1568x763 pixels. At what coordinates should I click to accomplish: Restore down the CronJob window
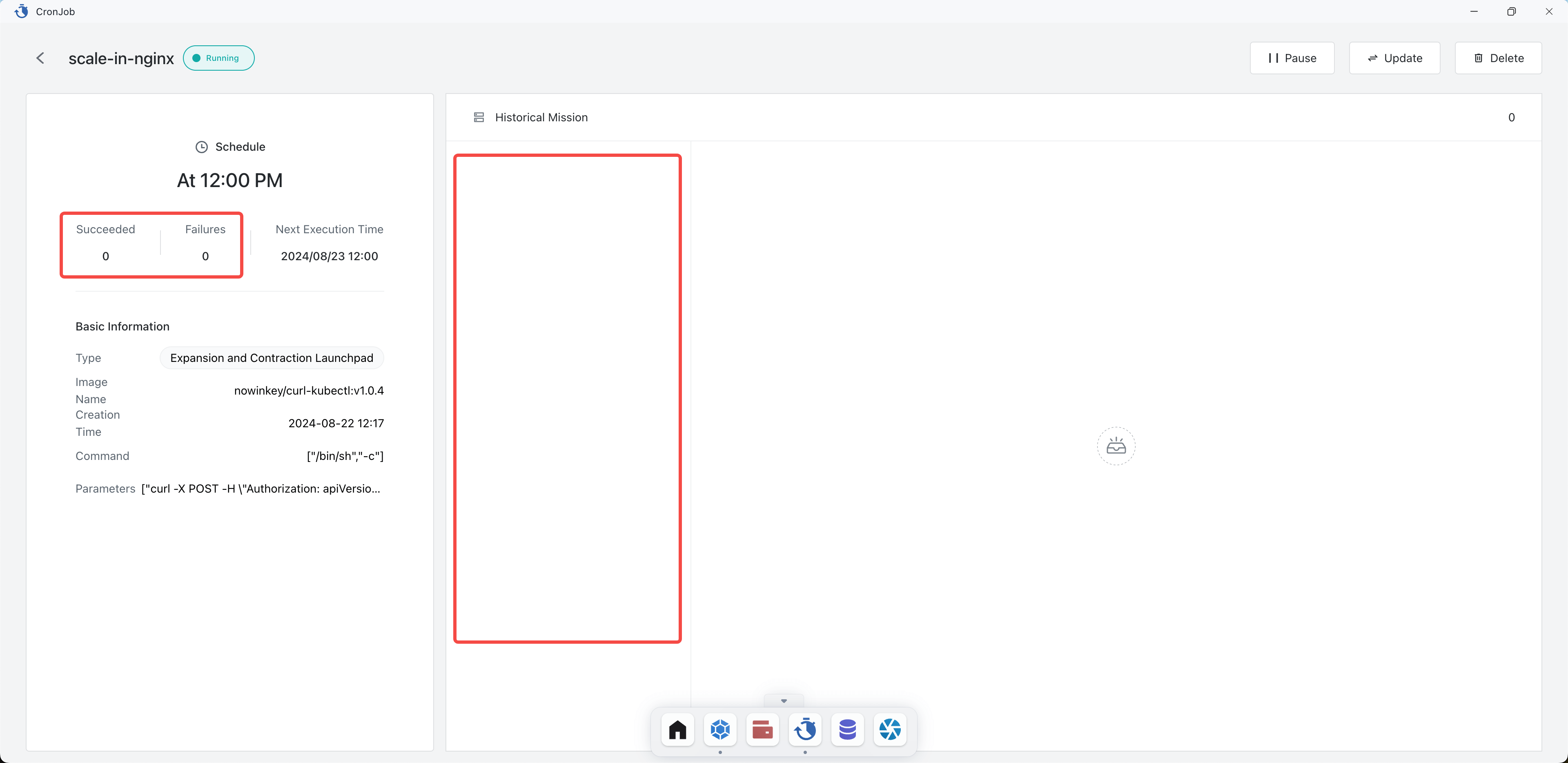tap(1511, 11)
